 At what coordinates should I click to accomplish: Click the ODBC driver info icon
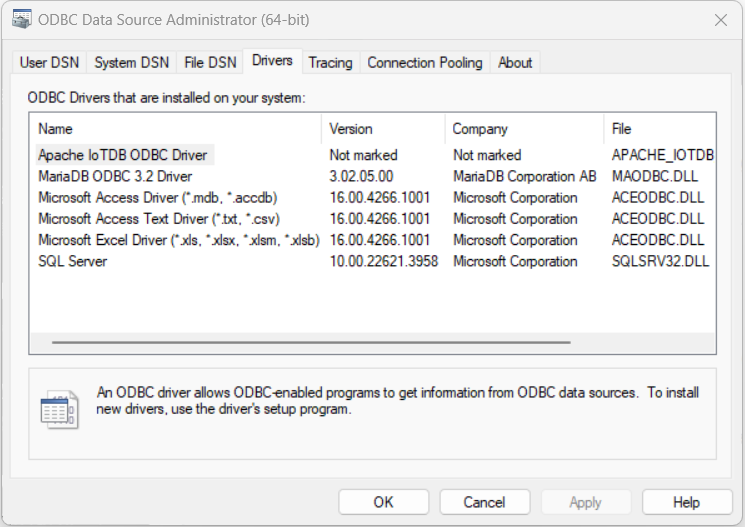[x=59, y=409]
